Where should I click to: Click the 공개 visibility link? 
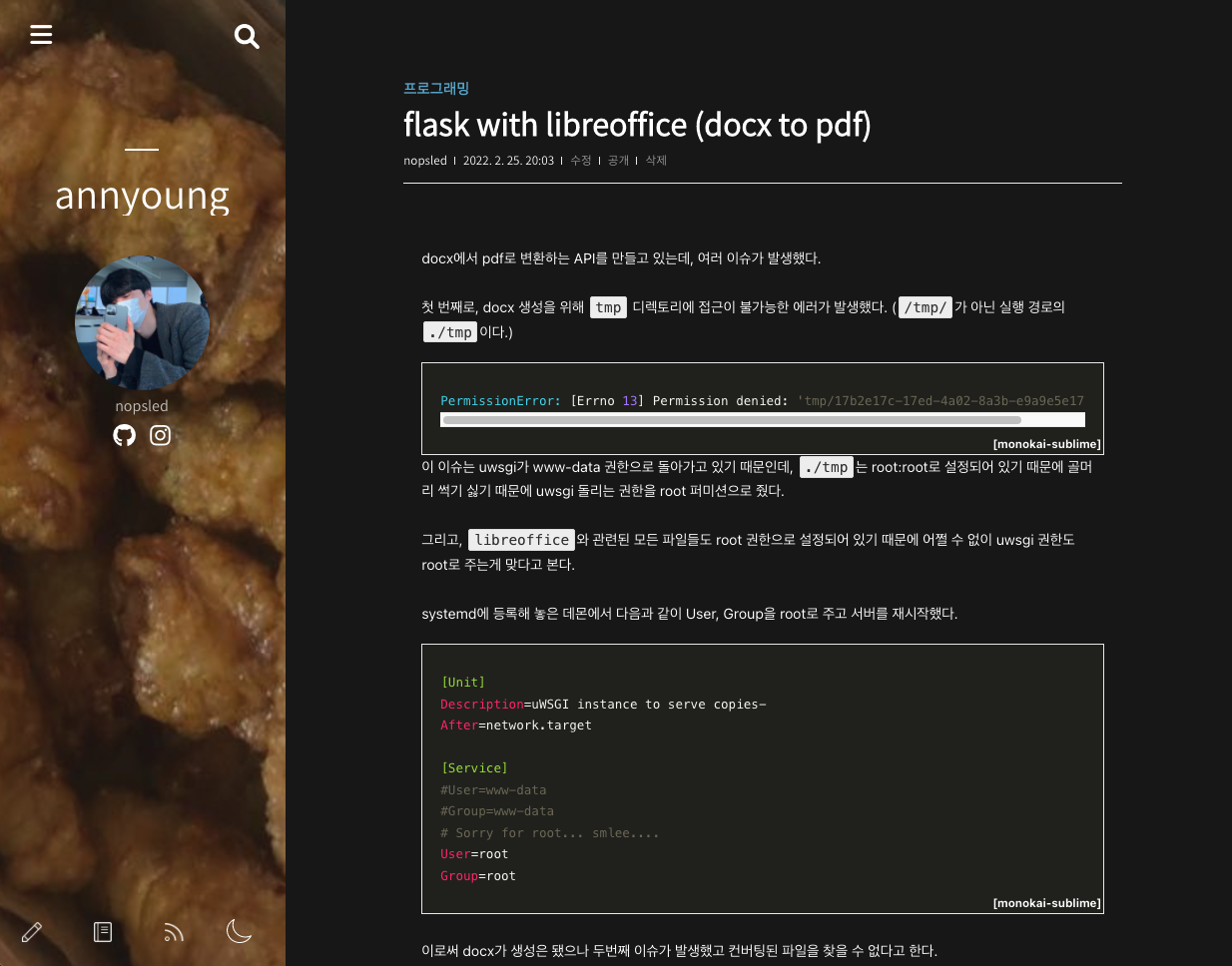[x=619, y=161]
